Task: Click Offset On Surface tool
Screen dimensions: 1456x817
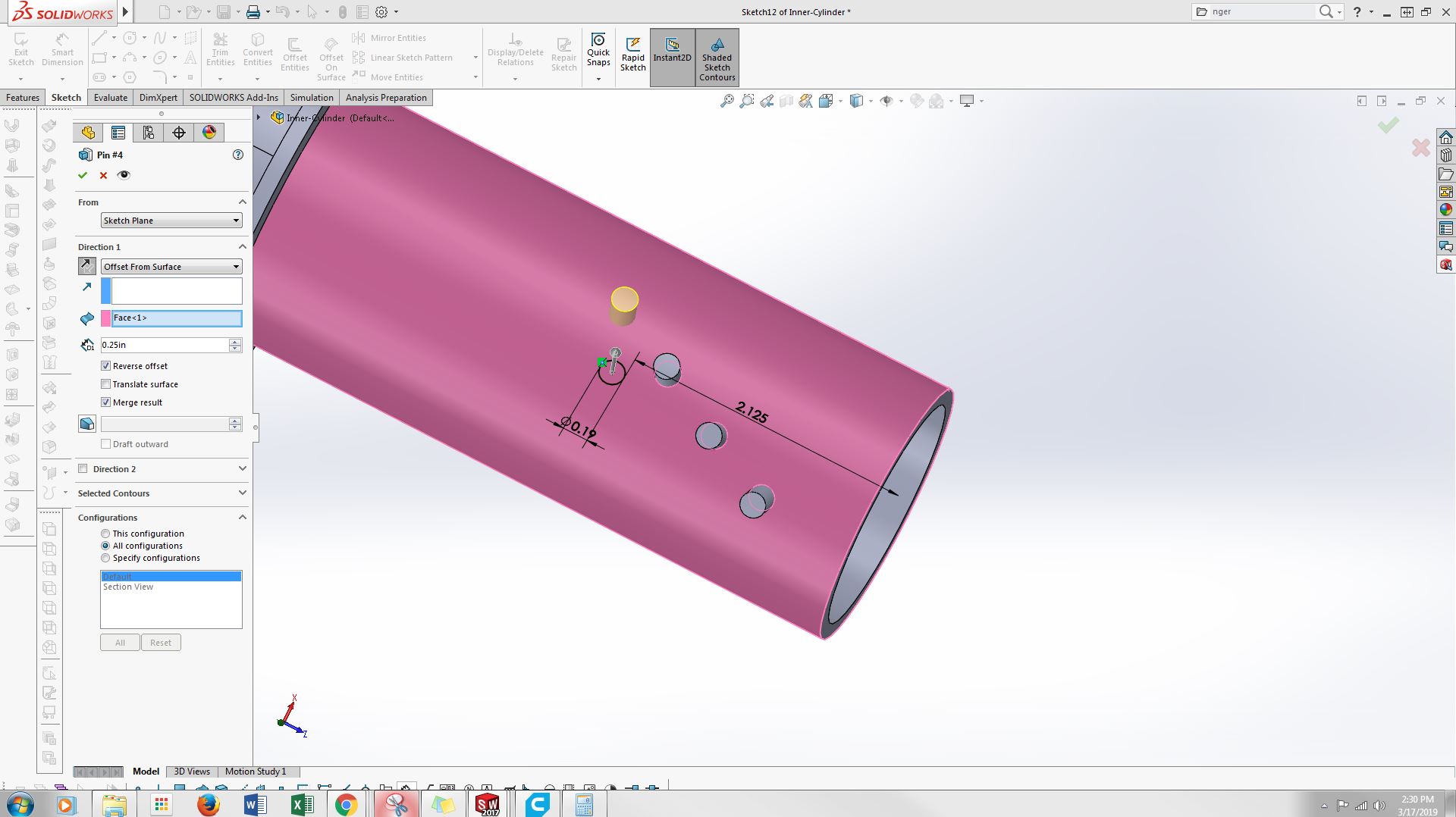Action: (331, 58)
